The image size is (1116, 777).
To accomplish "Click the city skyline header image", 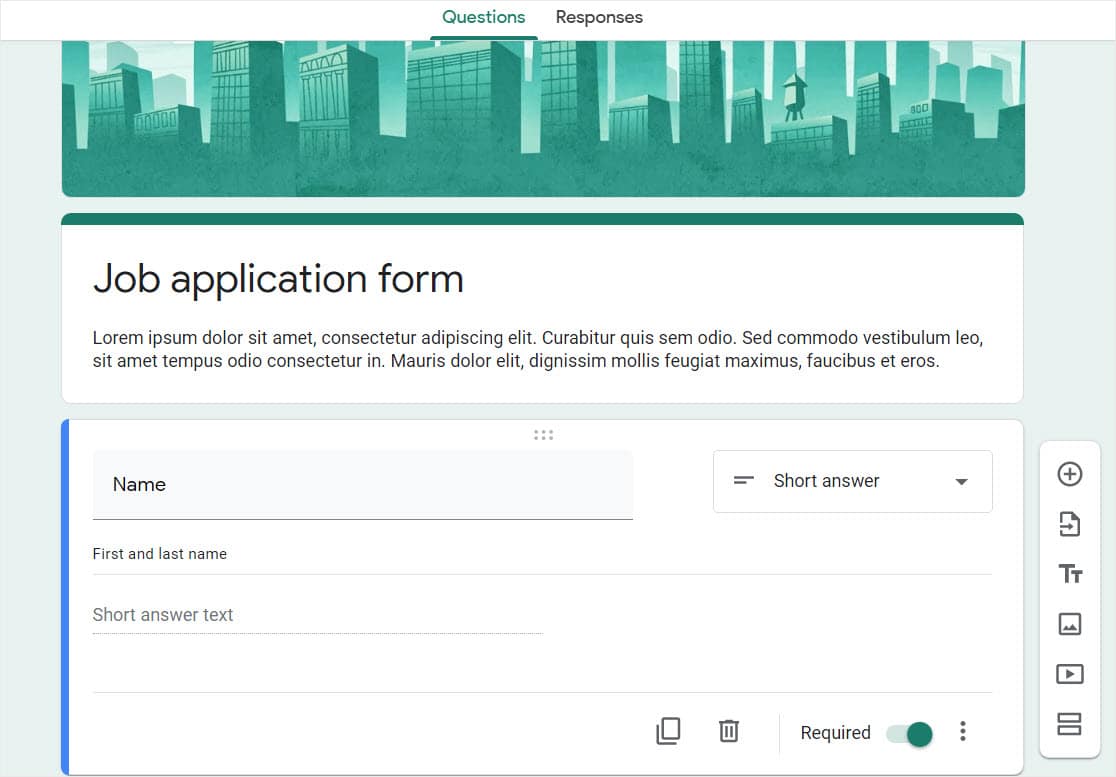I will click(x=543, y=118).
